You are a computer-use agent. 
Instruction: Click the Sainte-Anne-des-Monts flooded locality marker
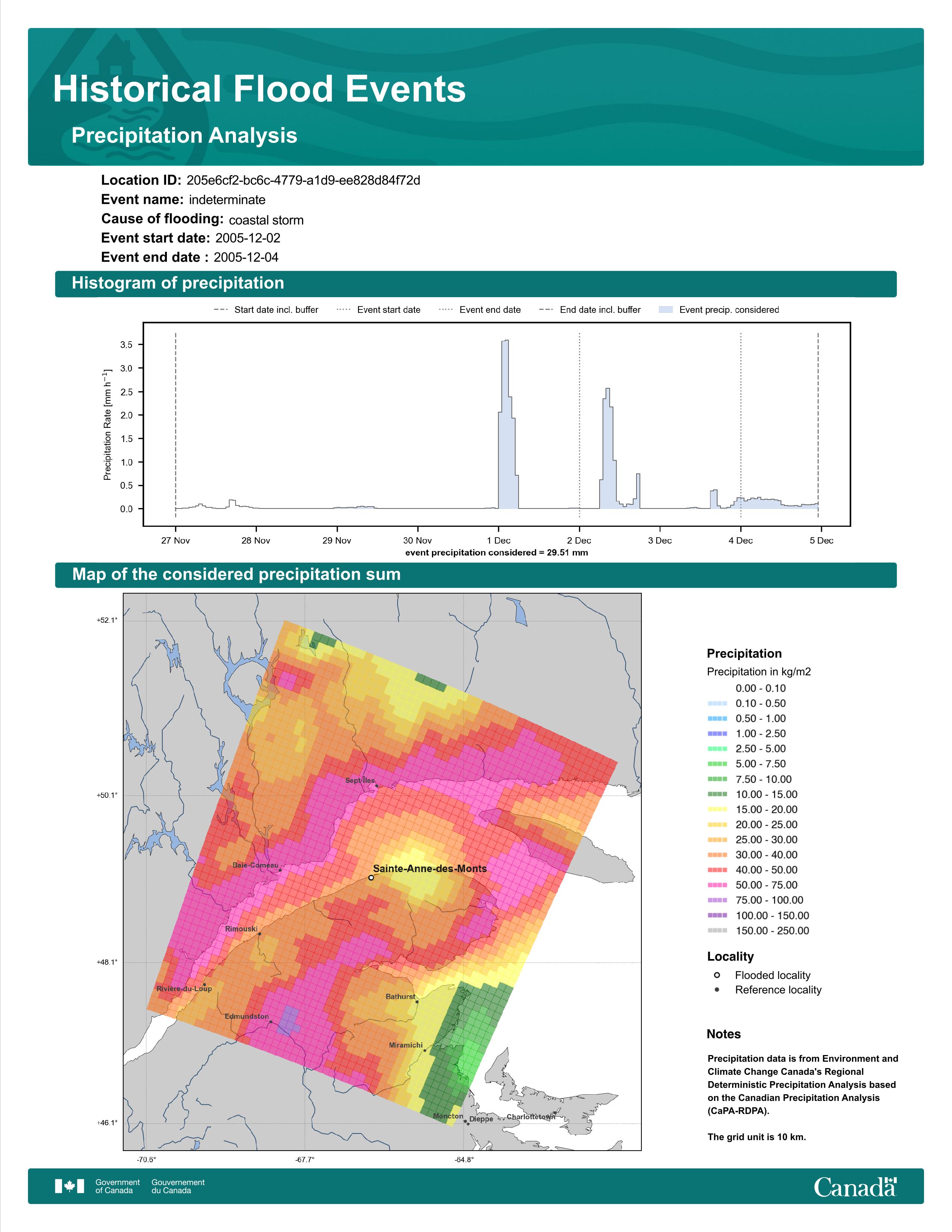[x=371, y=878]
